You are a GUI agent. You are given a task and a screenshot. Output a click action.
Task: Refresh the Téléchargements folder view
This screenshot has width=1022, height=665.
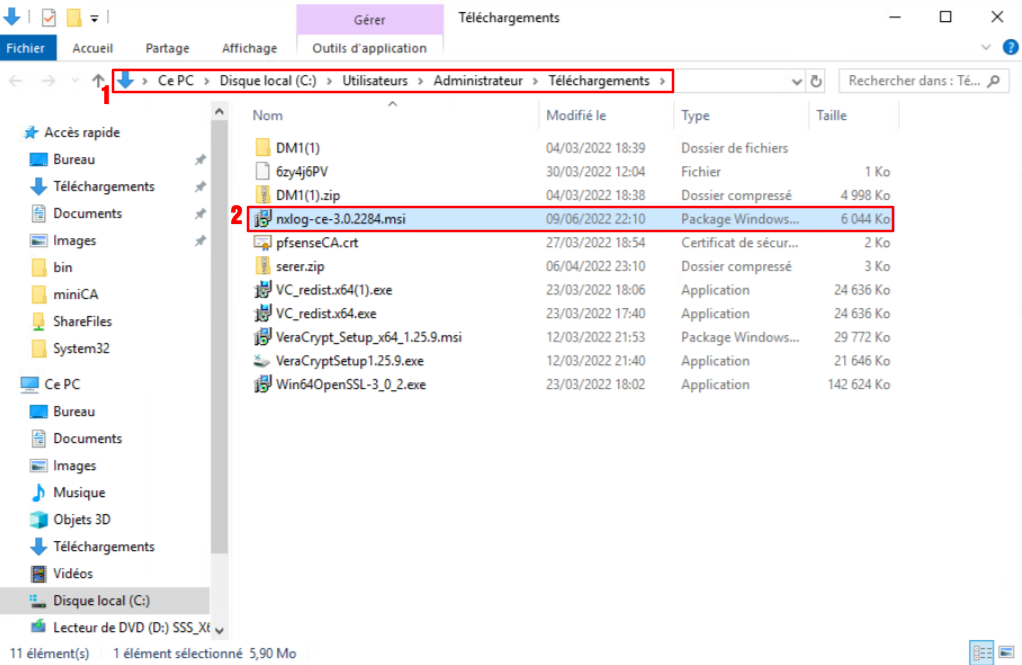pos(816,81)
